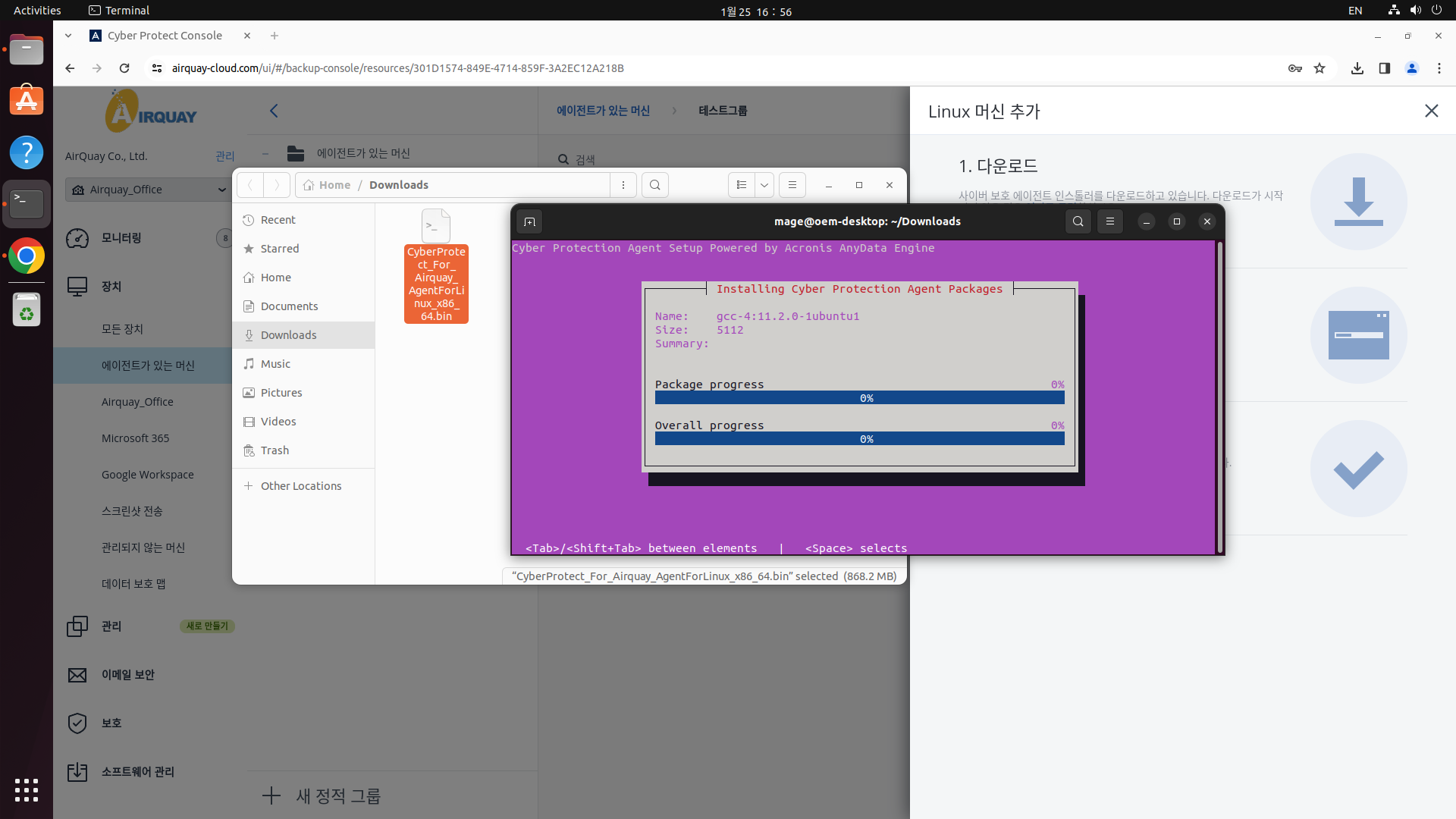Click the Chrome side panel icon

[x=1384, y=68]
